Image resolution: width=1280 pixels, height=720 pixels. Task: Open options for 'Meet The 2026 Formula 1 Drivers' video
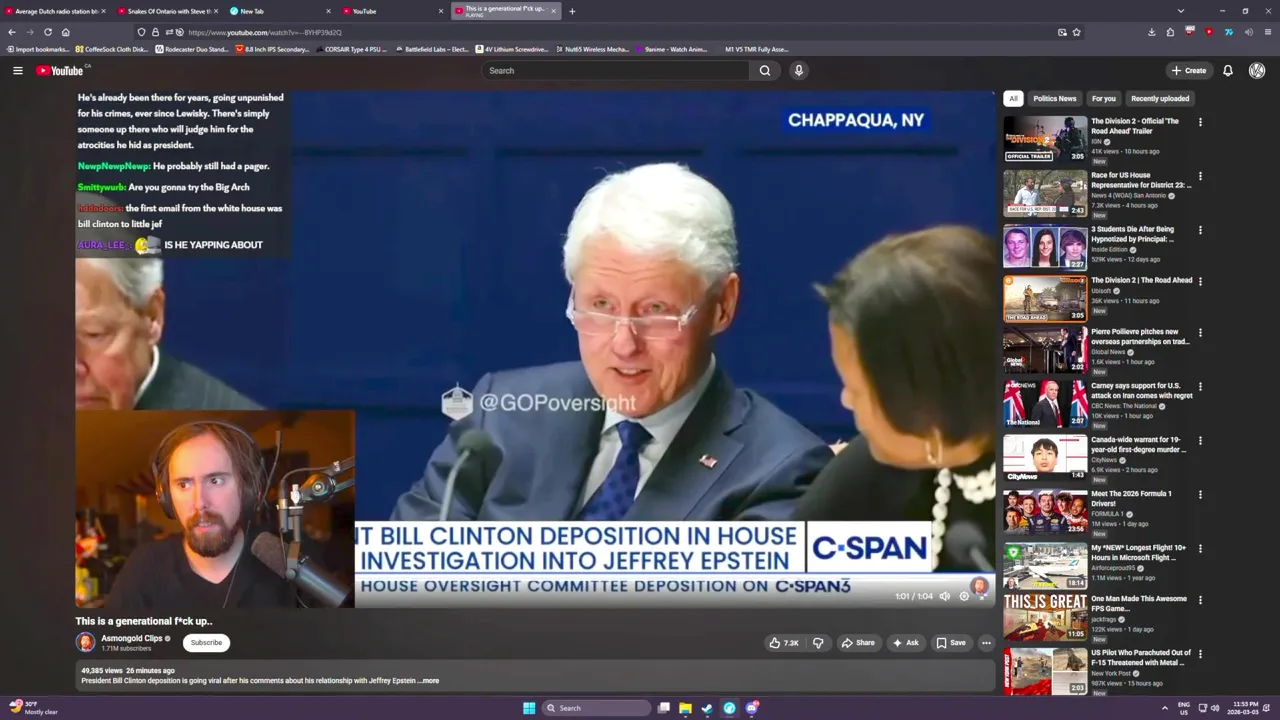pyautogui.click(x=1200, y=494)
